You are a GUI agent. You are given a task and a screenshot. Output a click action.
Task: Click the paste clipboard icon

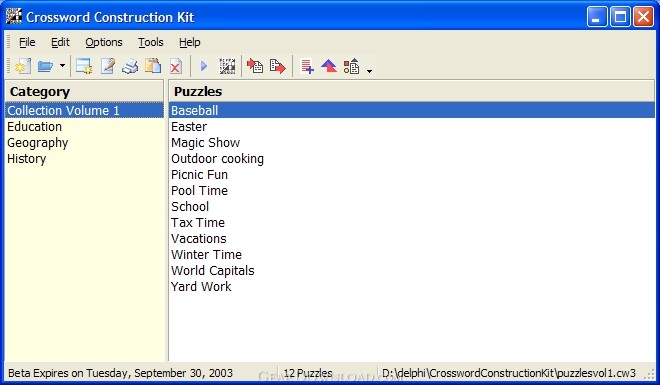[x=153, y=66]
